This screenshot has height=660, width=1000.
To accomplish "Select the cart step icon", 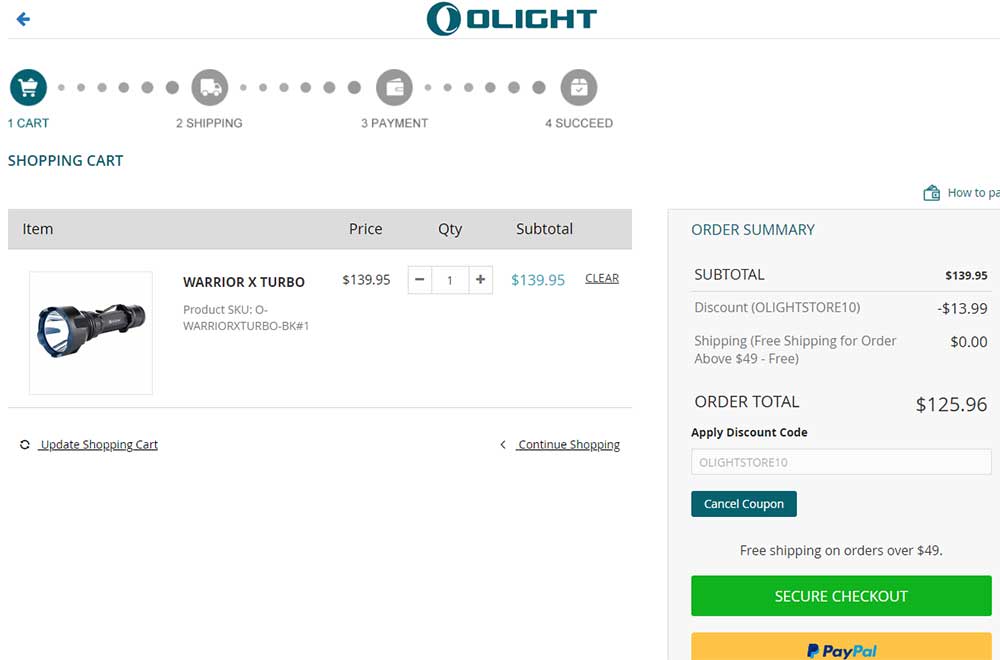I will [x=28, y=88].
